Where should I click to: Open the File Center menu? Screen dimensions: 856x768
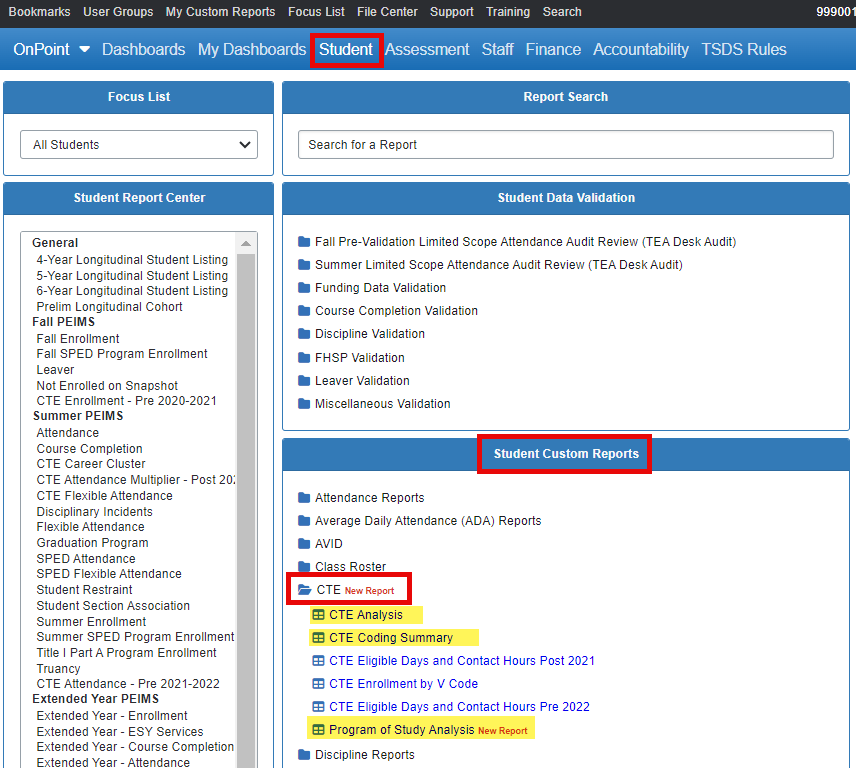(387, 12)
